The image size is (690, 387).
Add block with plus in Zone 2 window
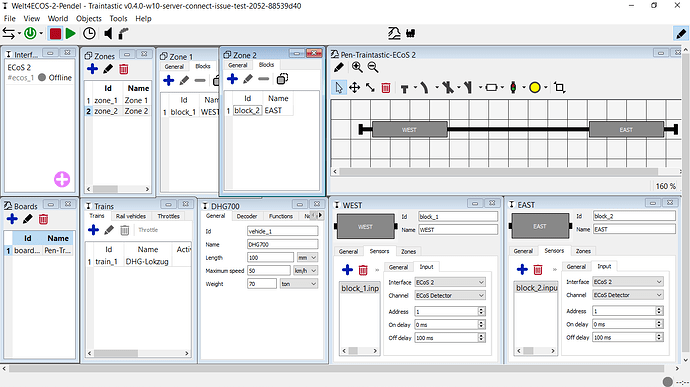tap(232, 79)
